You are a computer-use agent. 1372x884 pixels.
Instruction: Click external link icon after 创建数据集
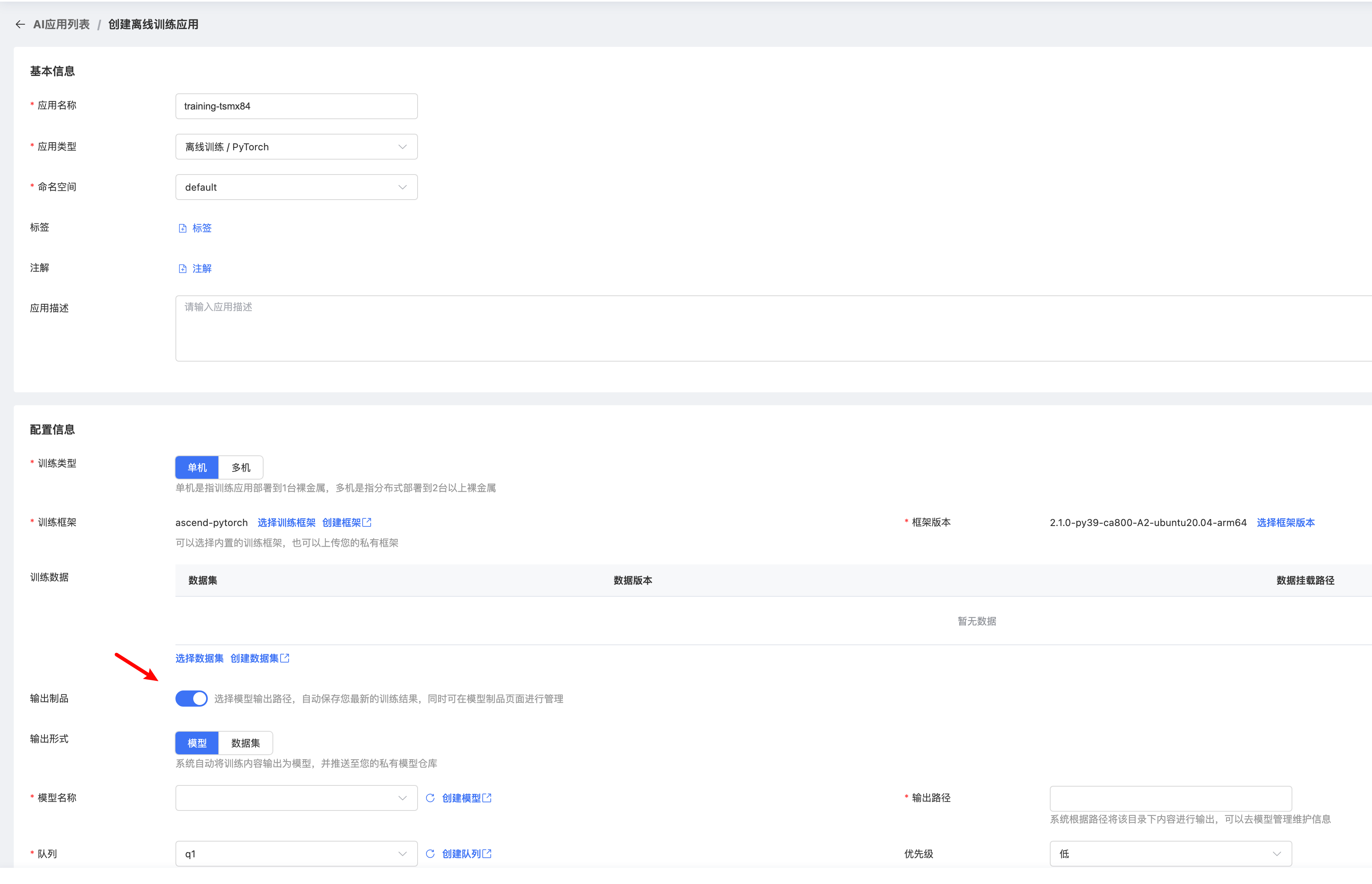coord(285,659)
